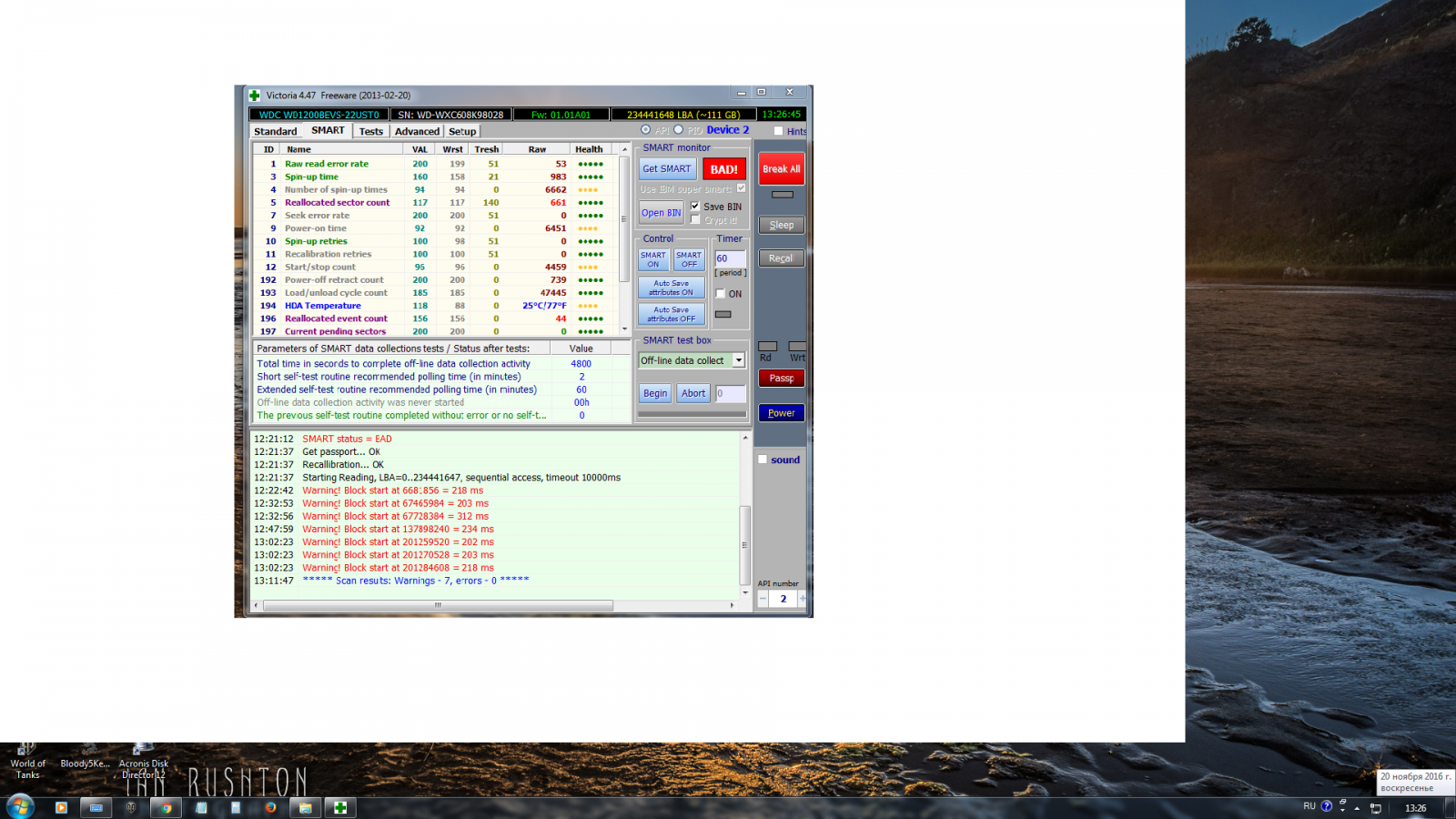
Task: Select the PIO radio button
Action: [x=678, y=130]
